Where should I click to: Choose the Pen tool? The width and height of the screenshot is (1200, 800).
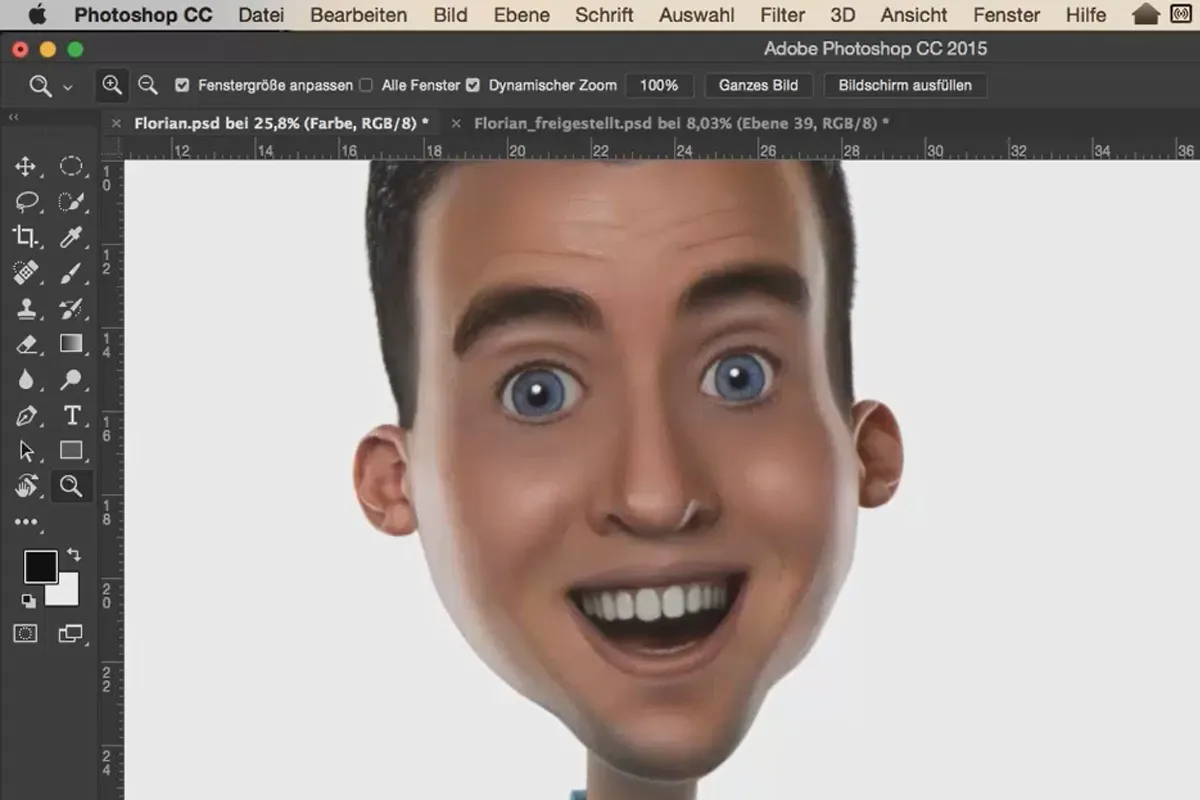click(x=26, y=415)
